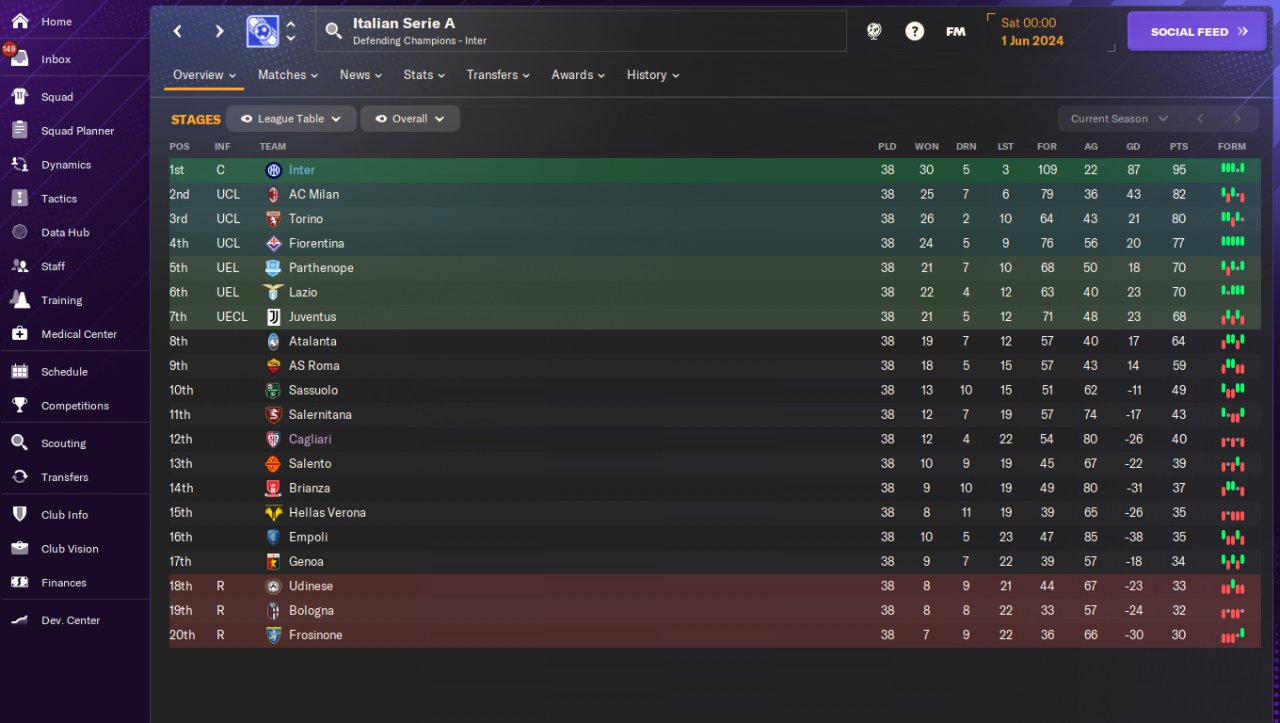This screenshot has width=1280, height=723.
Task: Open the Overall filter dropdown
Action: click(x=410, y=119)
